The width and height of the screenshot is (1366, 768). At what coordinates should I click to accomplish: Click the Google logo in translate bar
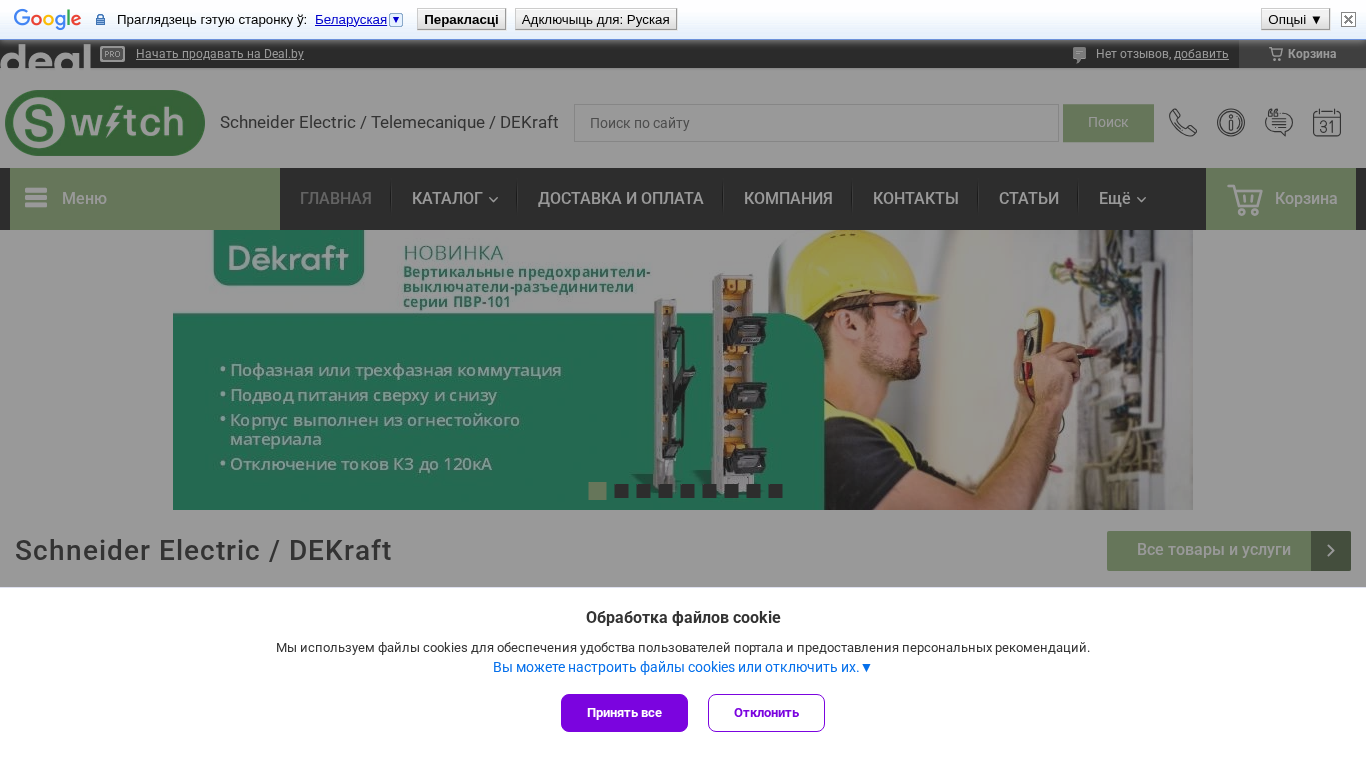click(47, 19)
